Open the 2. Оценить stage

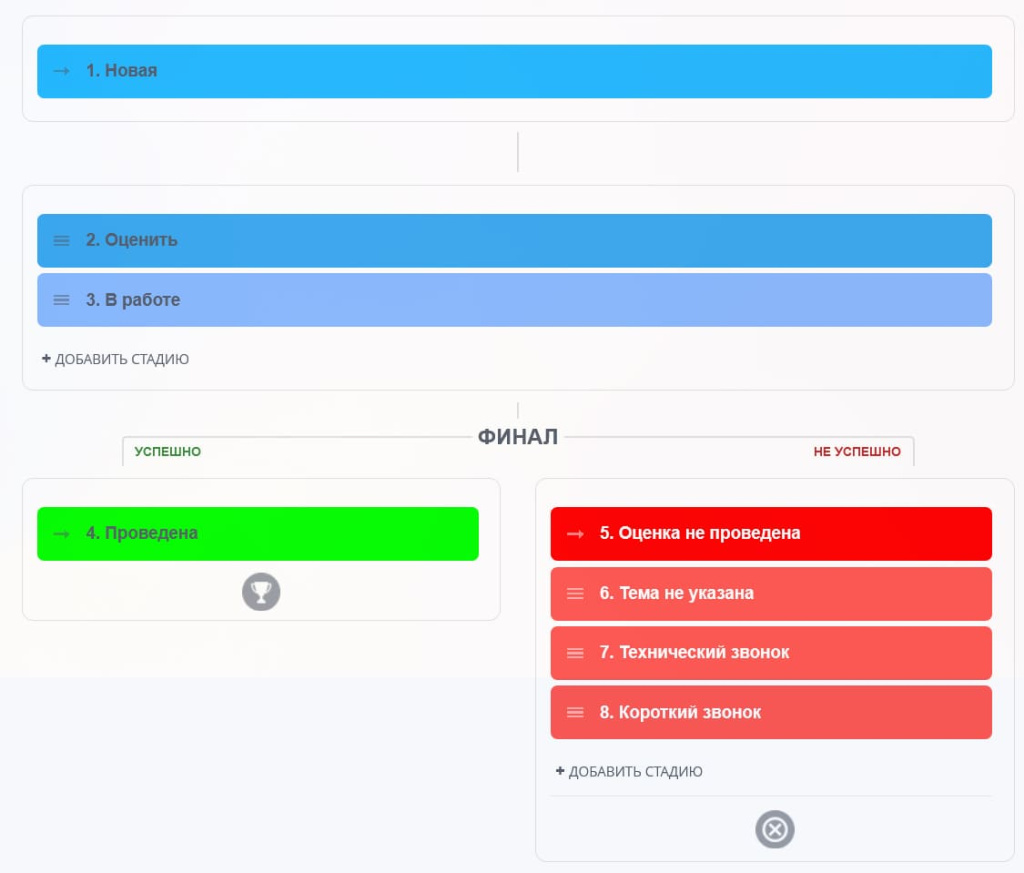(x=514, y=240)
